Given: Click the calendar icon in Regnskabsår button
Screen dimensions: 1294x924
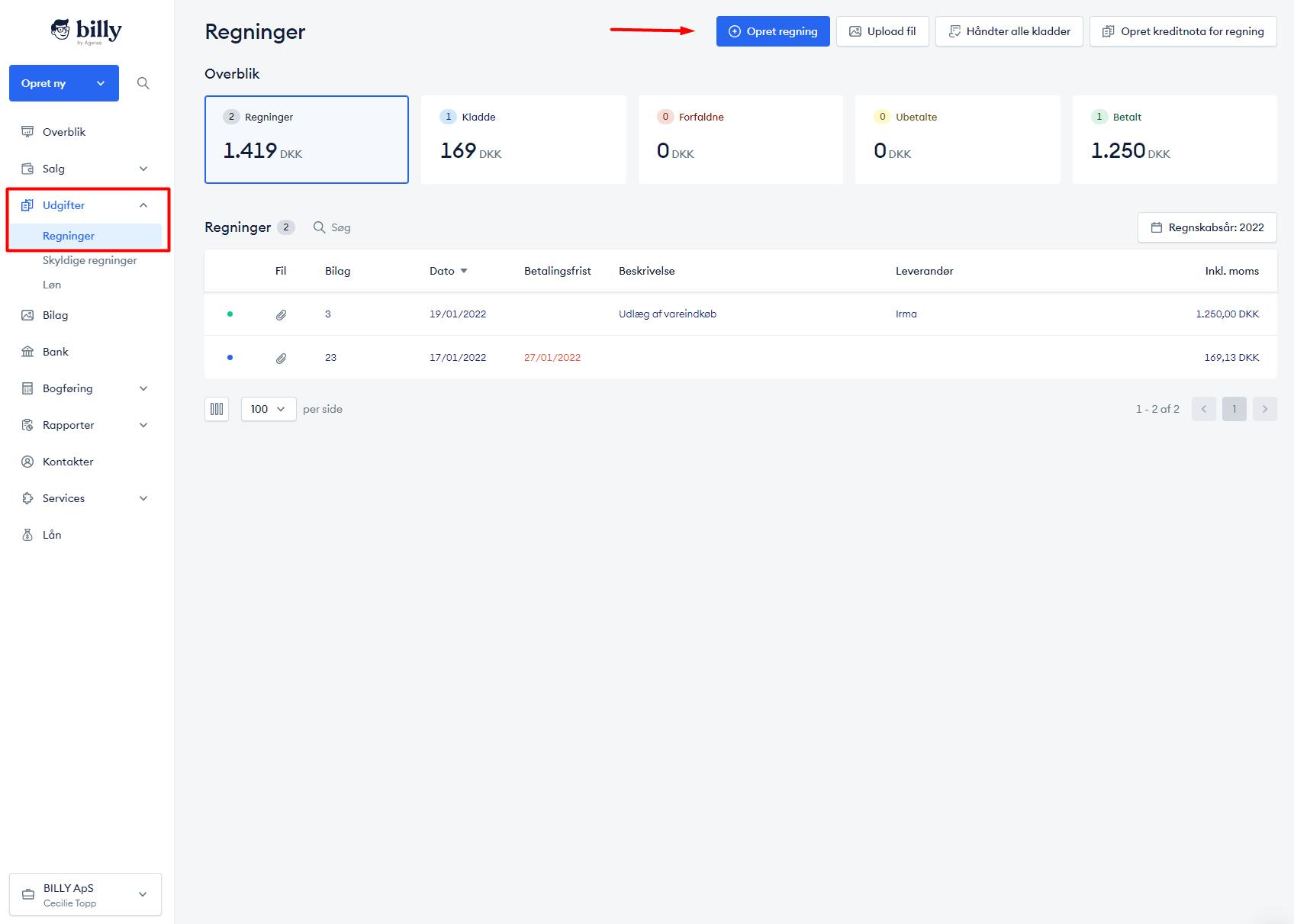Looking at the screenshot, I should click(x=1157, y=227).
